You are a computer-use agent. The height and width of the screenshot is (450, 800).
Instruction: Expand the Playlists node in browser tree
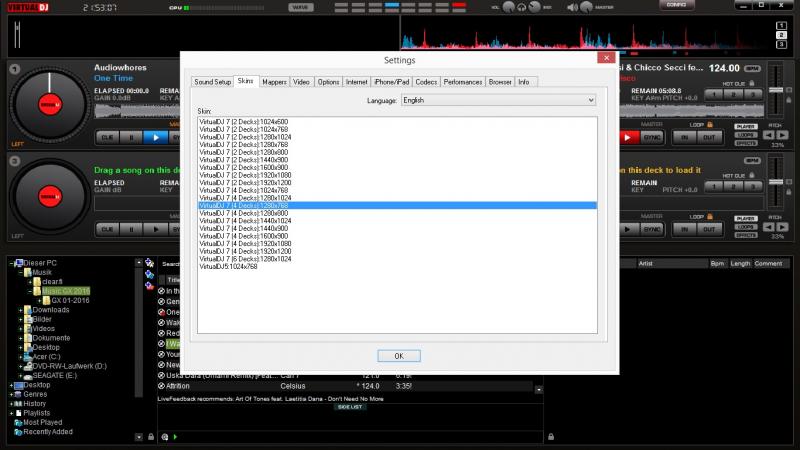[x=13, y=413]
